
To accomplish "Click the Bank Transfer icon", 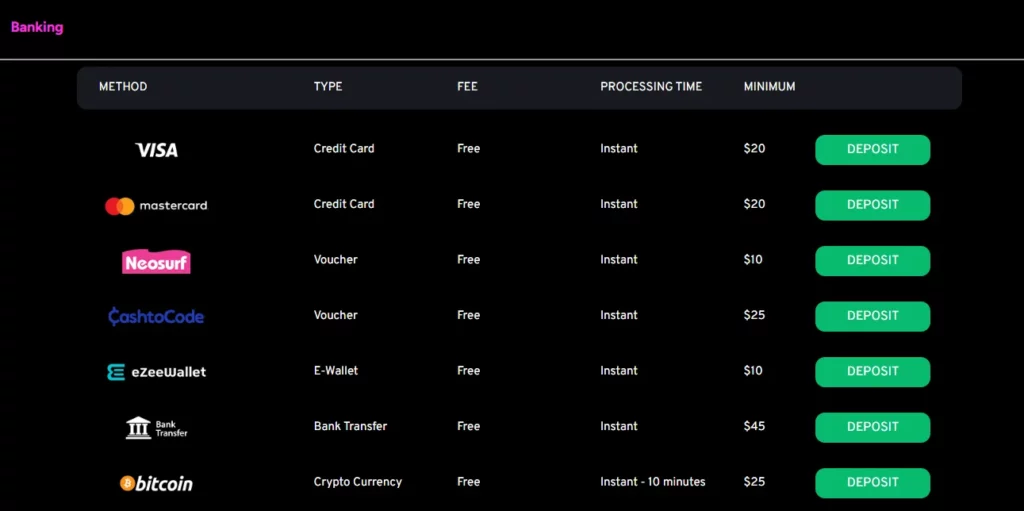I will 156,428.
